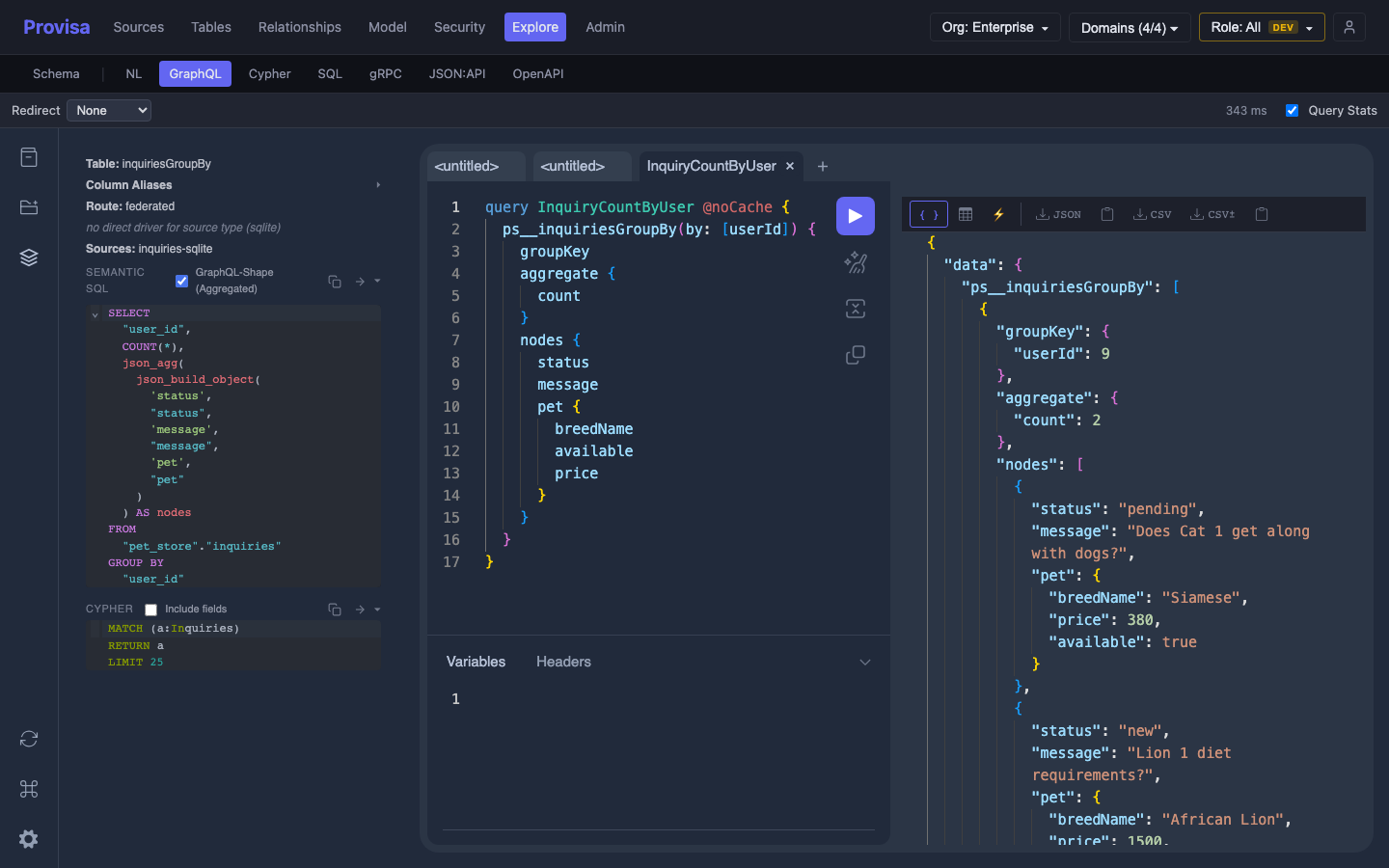Viewport: 1389px width, 868px height.
Task: Click the merge fragments icon below prettify
Action: click(x=855, y=309)
